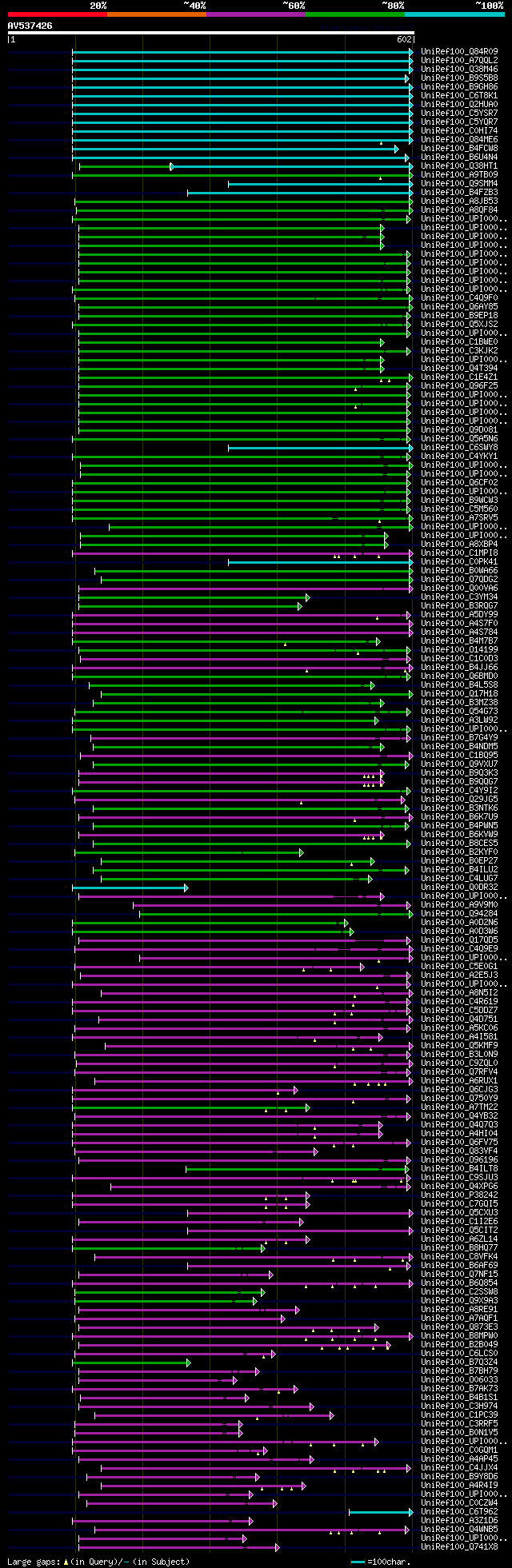Screen dimensions: 512x1568
Task: Click the UniRef100_Q38HT1 label
Action: pyautogui.click(x=459, y=166)
